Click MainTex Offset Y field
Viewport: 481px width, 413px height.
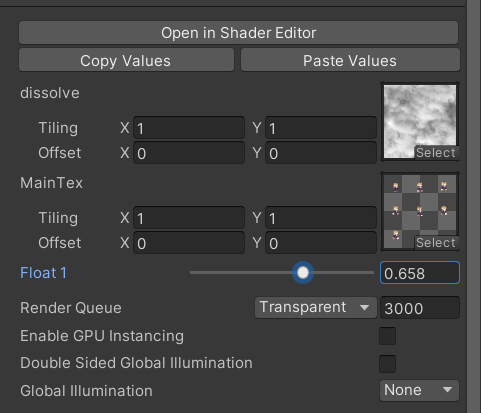(x=321, y=243)
